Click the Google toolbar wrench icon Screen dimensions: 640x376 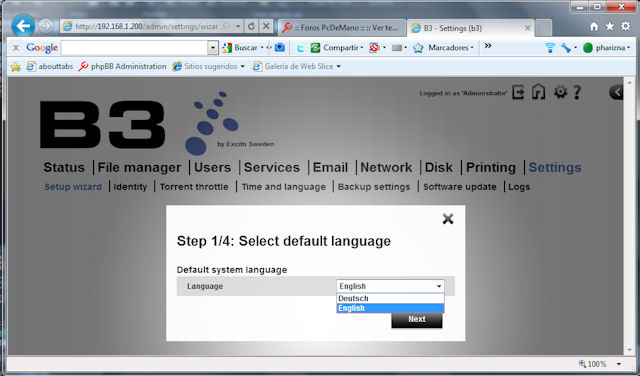click(x=566, y=48)
